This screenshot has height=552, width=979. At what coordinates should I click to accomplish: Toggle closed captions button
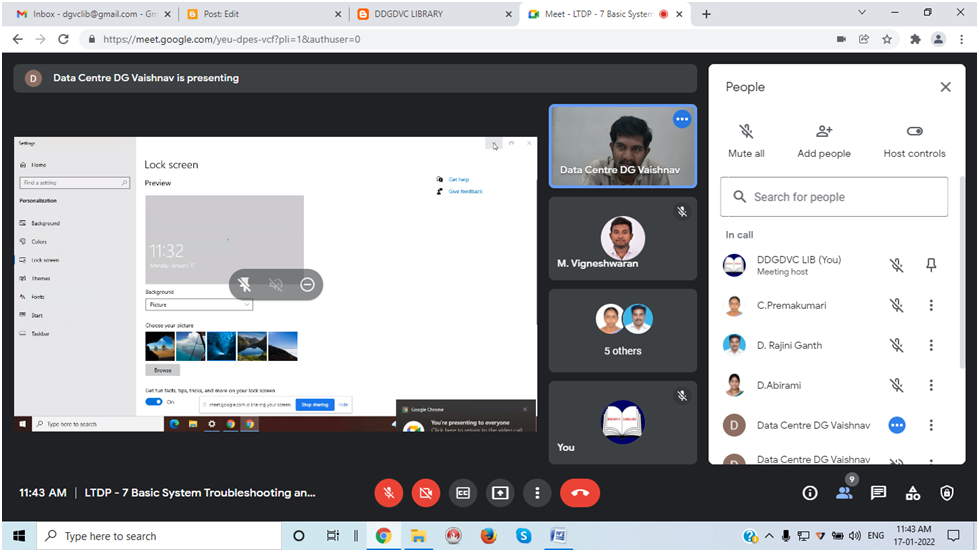pyautogui.click(x=463, y=493)
